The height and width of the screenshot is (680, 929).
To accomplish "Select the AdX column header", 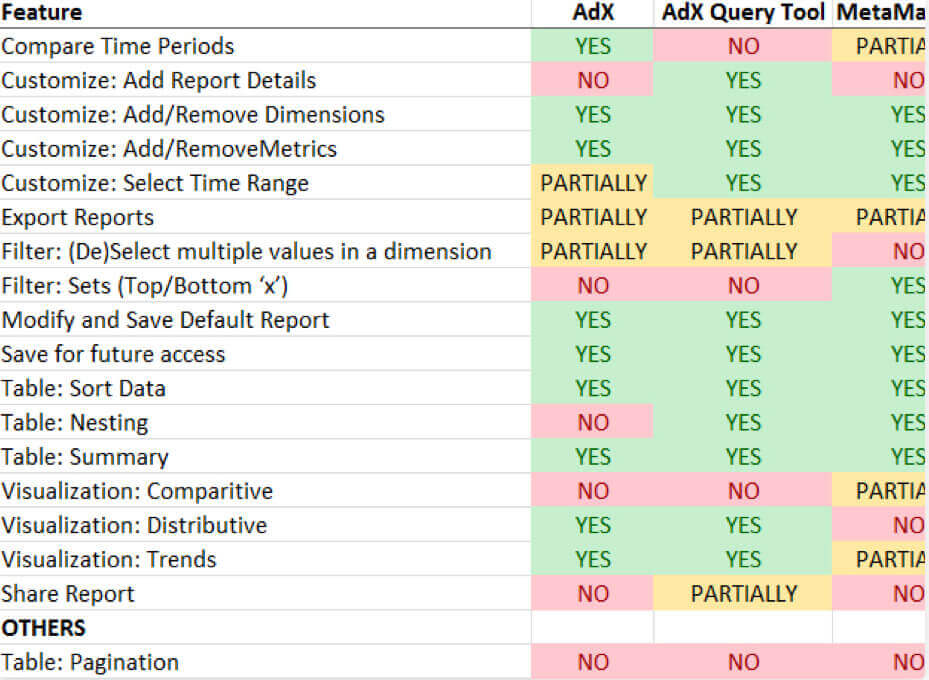I will coord(592,13).
